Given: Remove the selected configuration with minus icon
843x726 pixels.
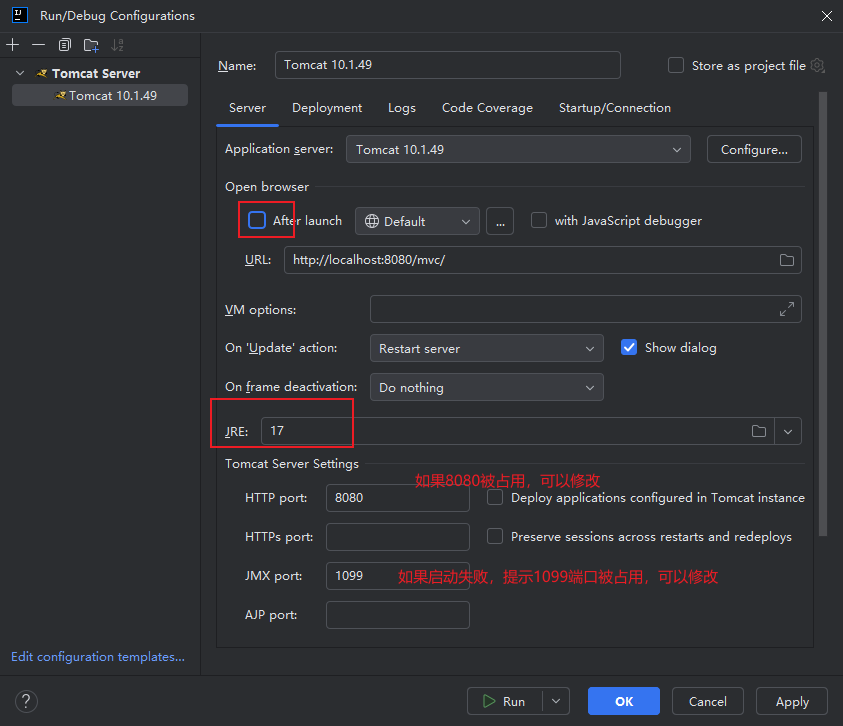Looking at the screenshot, I should 38,45.
